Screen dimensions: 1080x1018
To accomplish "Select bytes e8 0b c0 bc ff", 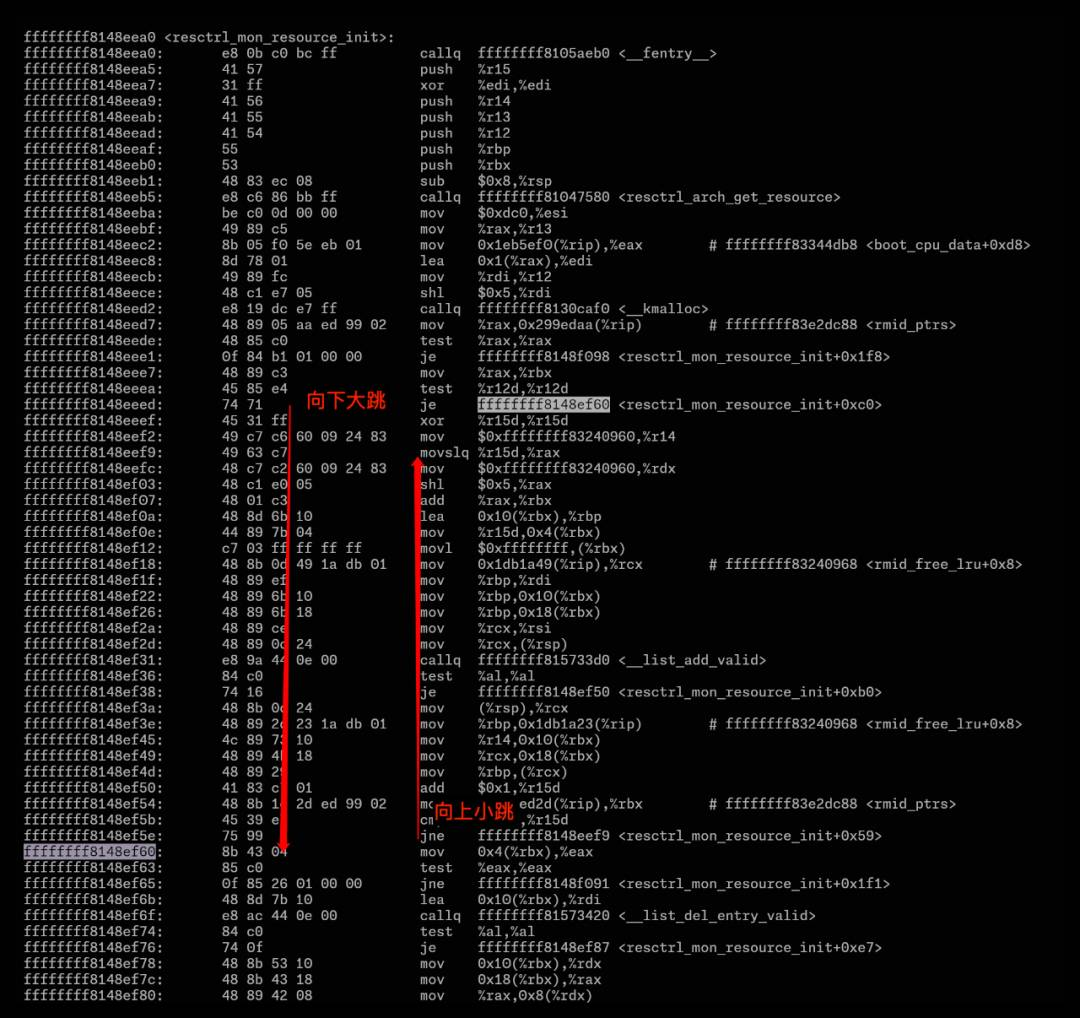I will click(x=280, y=53).
